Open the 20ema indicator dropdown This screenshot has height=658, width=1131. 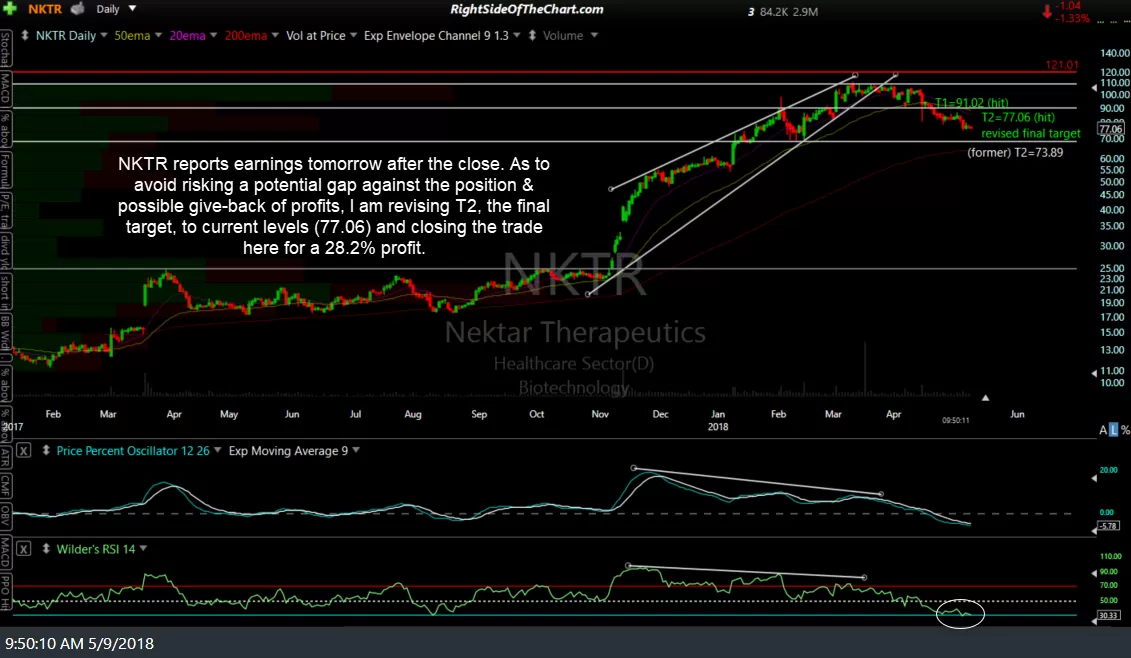[x=214, y=35]
